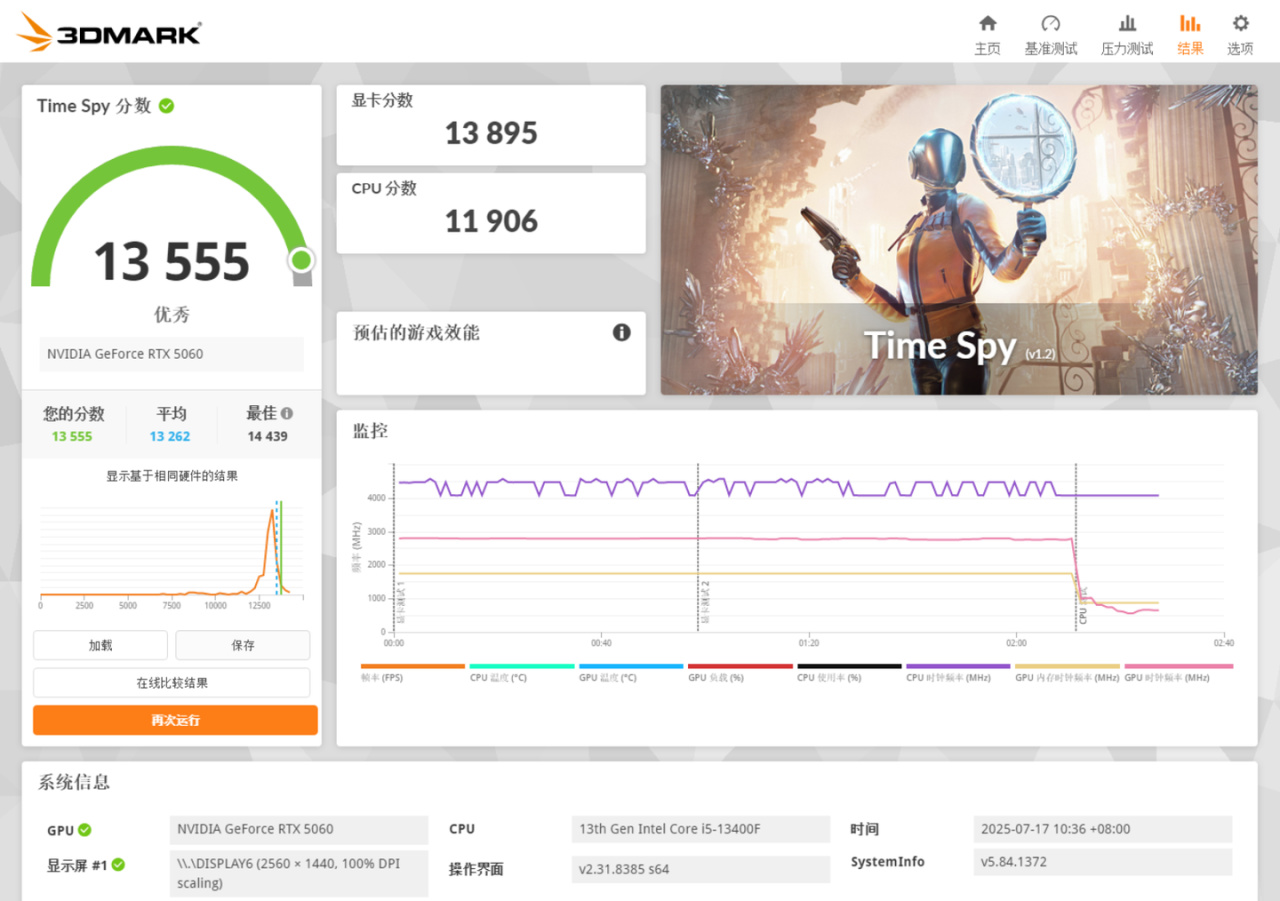Run the benchmark again with 再次运行
This screenshot has width=1280, height=901.
tap(175, 720)
